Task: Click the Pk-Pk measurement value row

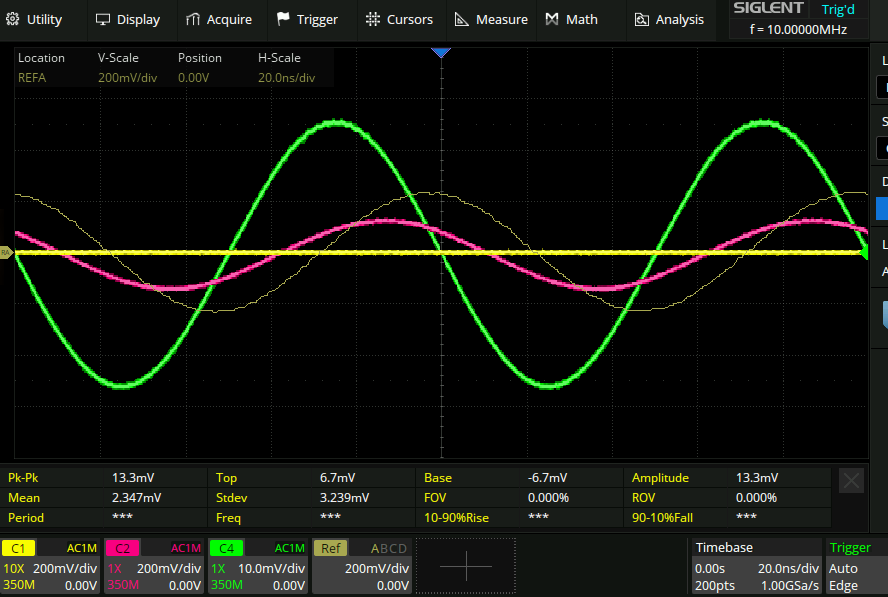Action: [x=106, y=478]
